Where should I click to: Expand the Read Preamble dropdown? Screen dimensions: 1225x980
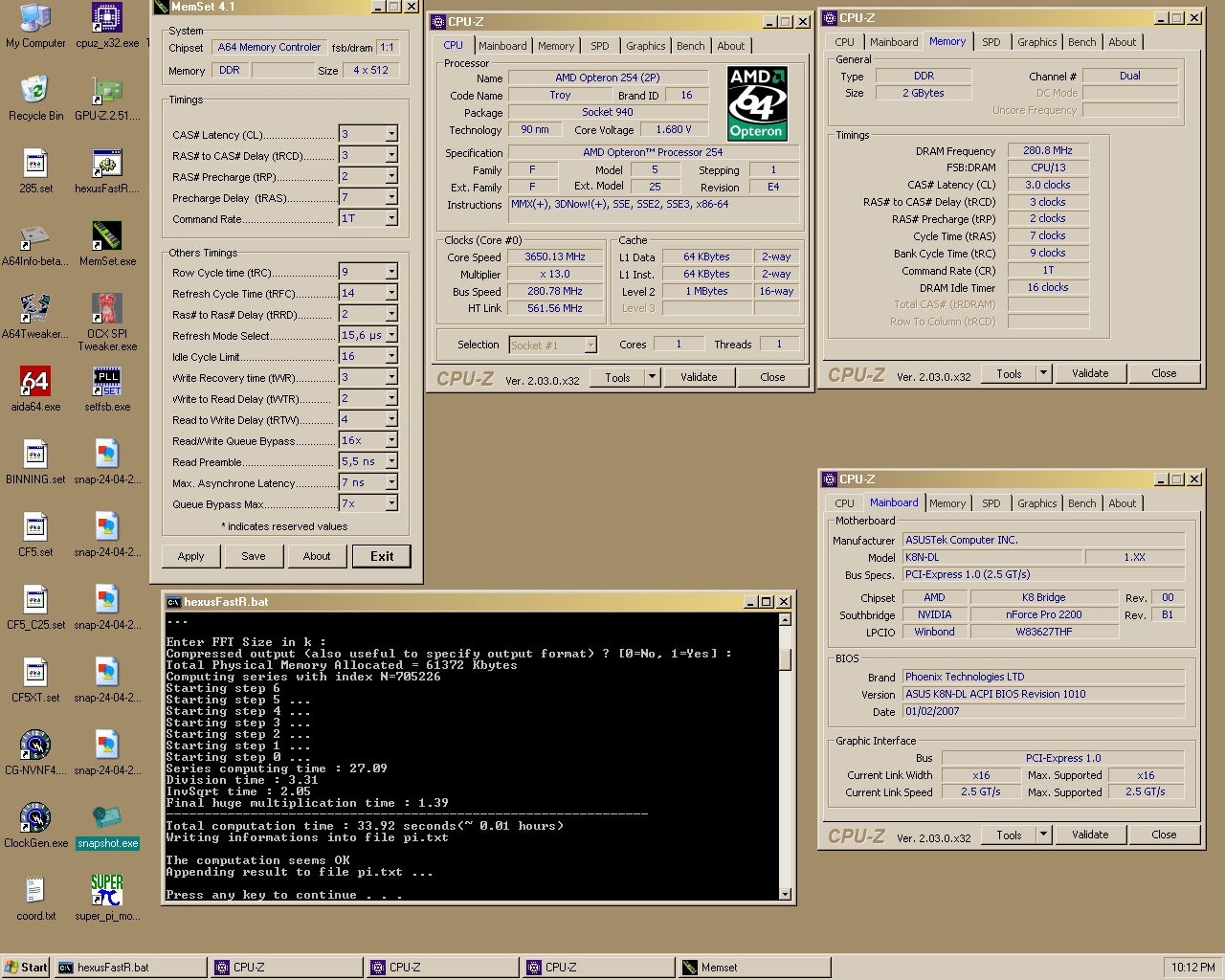coord(391,461)
